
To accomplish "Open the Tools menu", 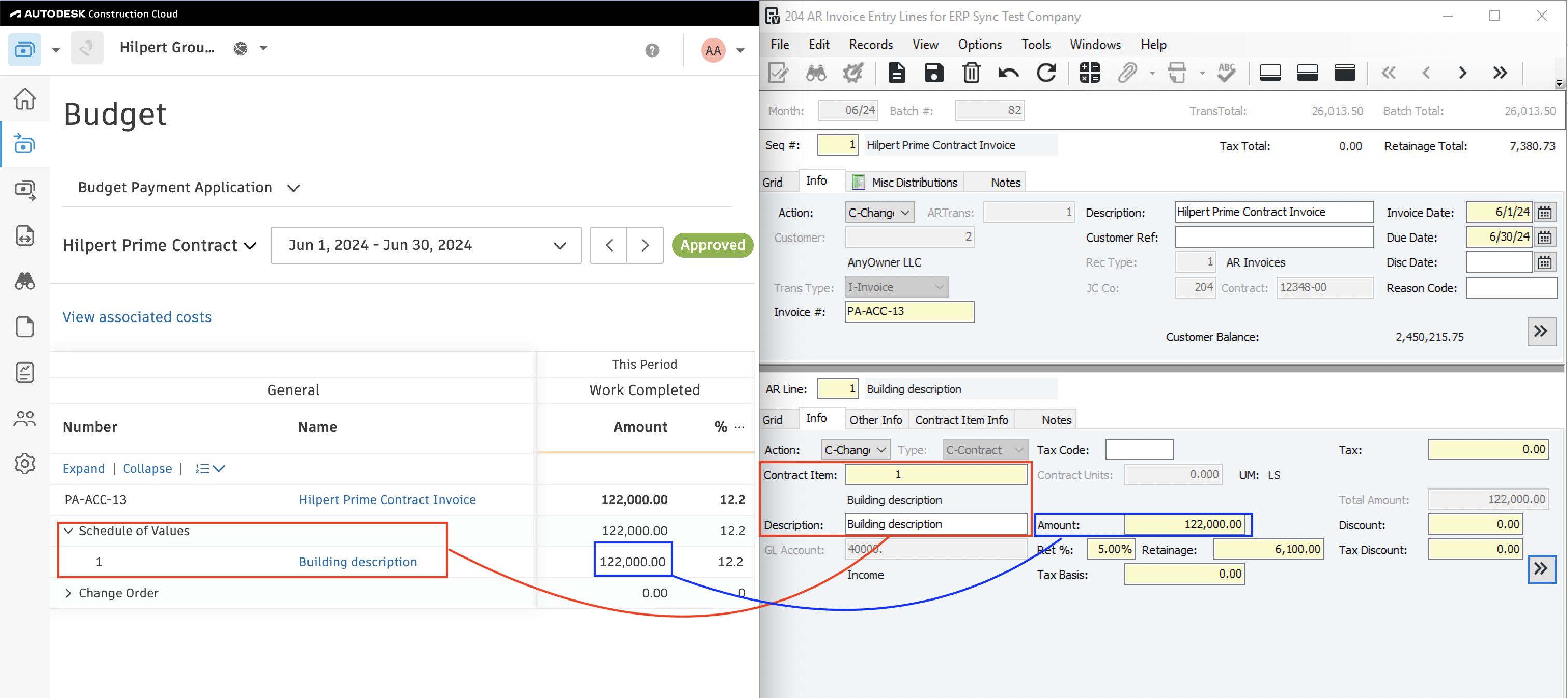I will point(1035,45).
